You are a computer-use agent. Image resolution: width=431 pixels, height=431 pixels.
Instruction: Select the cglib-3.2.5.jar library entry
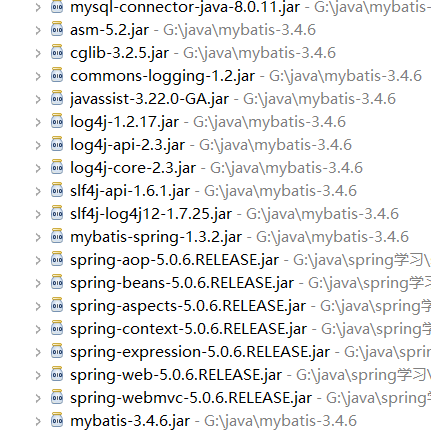coord(119,53)
